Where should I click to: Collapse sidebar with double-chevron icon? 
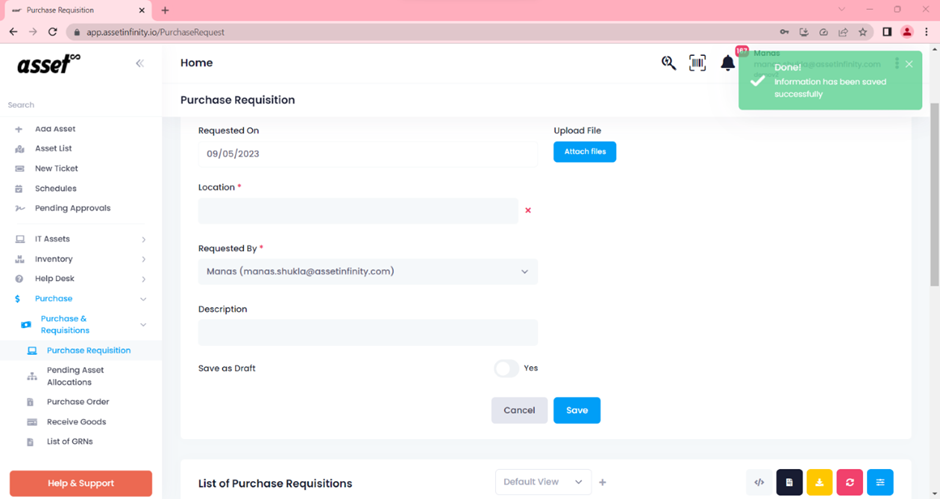[140, 63]
